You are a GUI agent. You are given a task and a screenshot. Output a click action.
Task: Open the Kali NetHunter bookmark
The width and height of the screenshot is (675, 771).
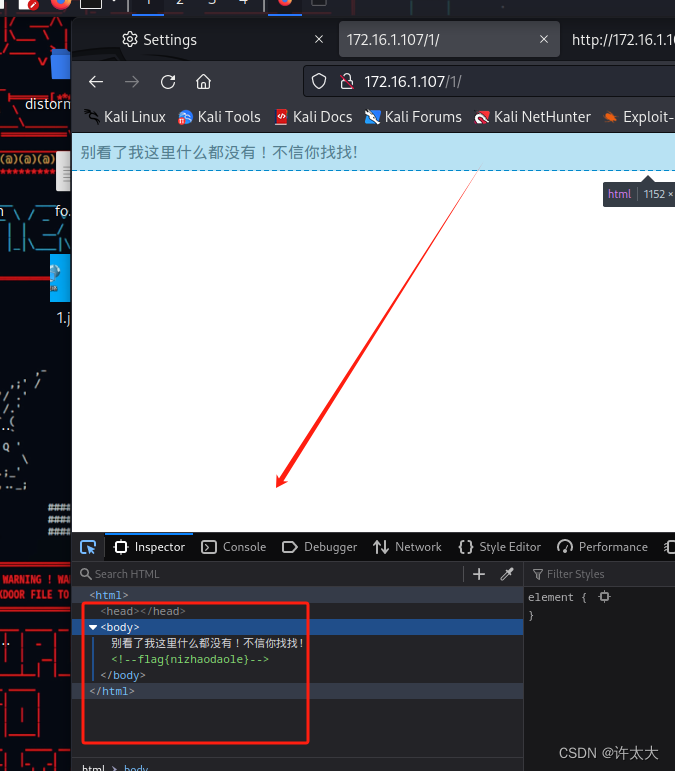click(532, 117)
